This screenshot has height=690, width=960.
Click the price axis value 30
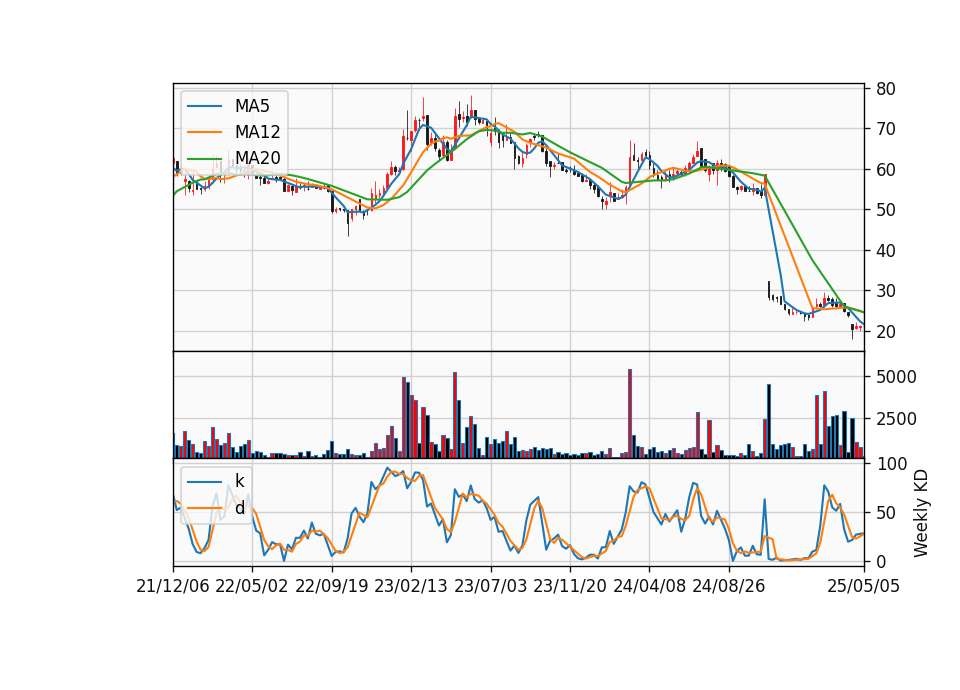885,291
